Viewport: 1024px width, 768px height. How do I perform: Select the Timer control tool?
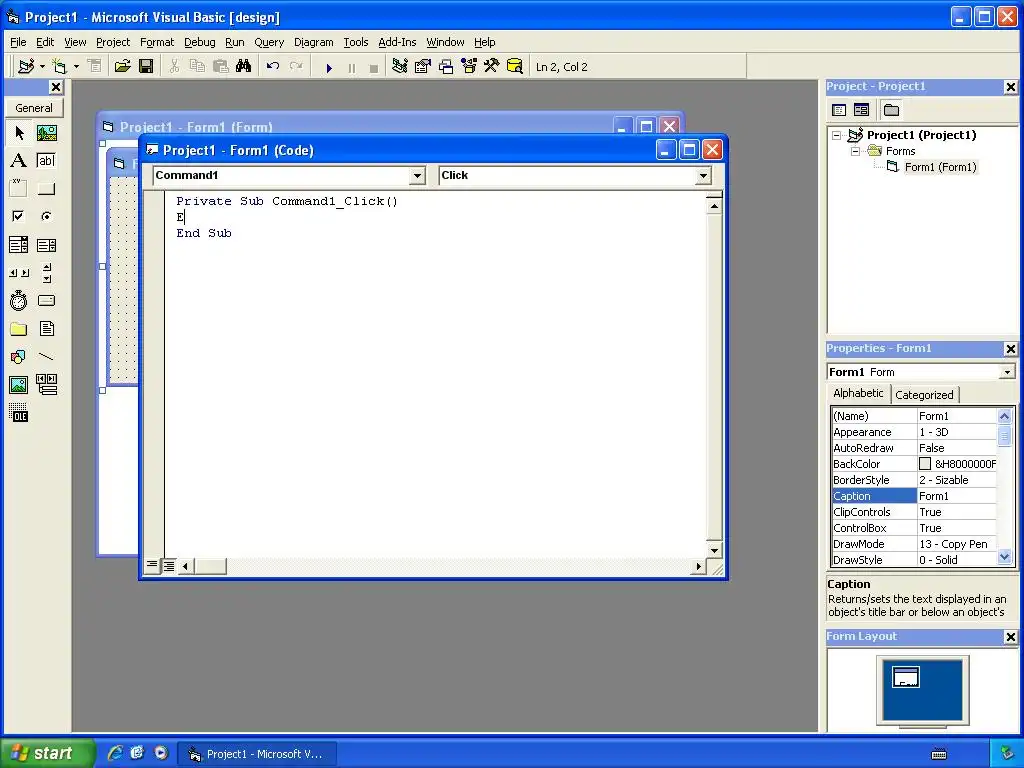click(x=19, y=300)
